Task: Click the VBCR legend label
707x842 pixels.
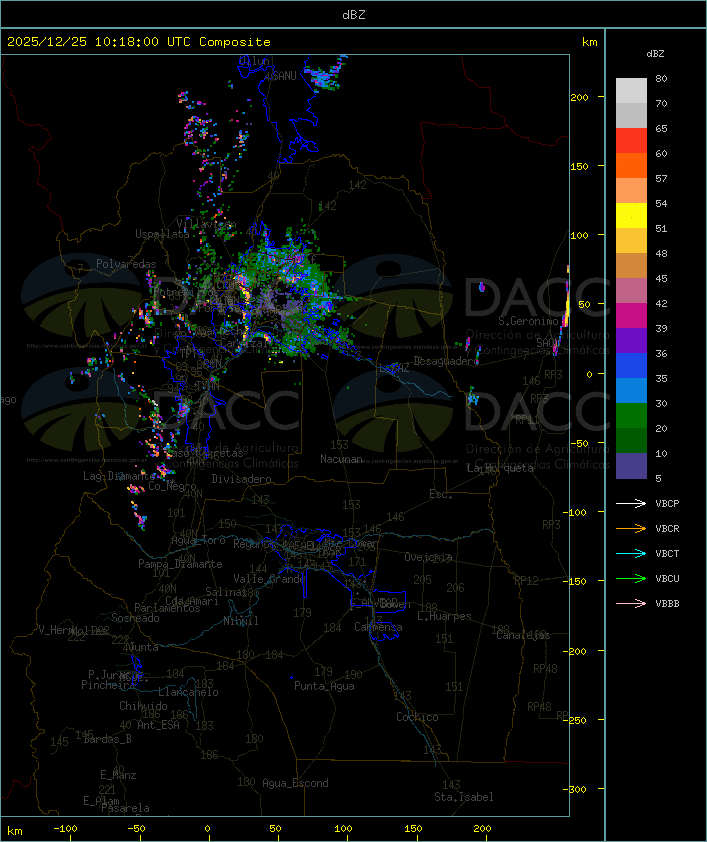Action: click(x=667, y=528)
